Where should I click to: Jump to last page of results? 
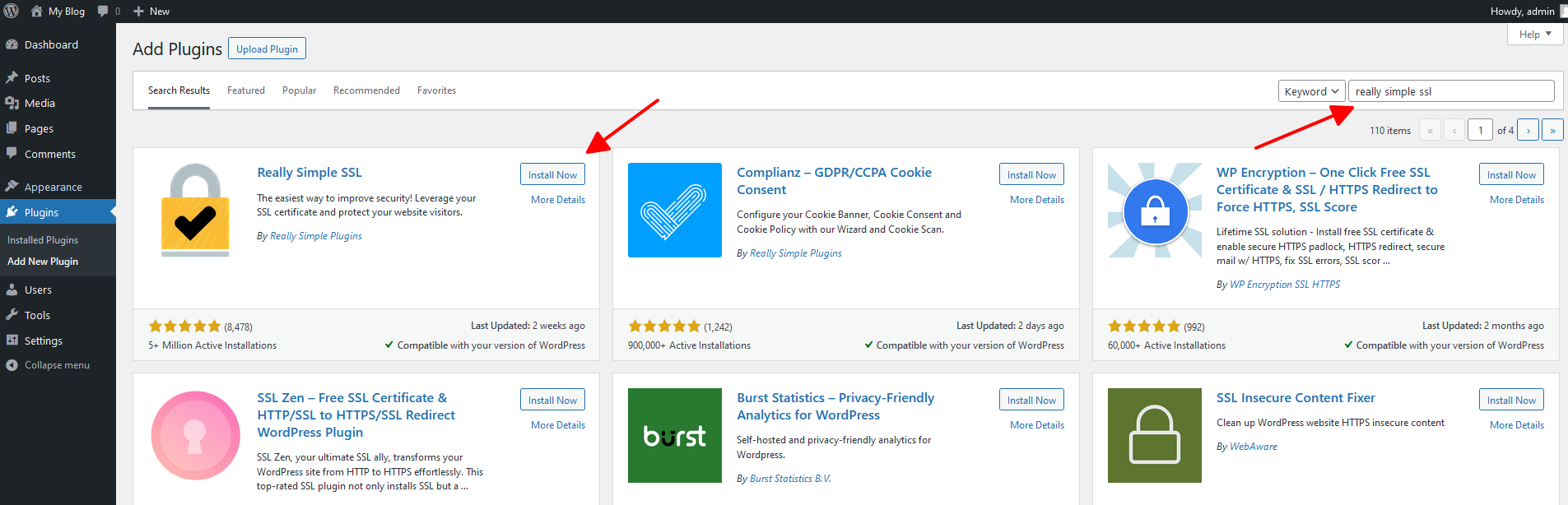coord(1552,130)
